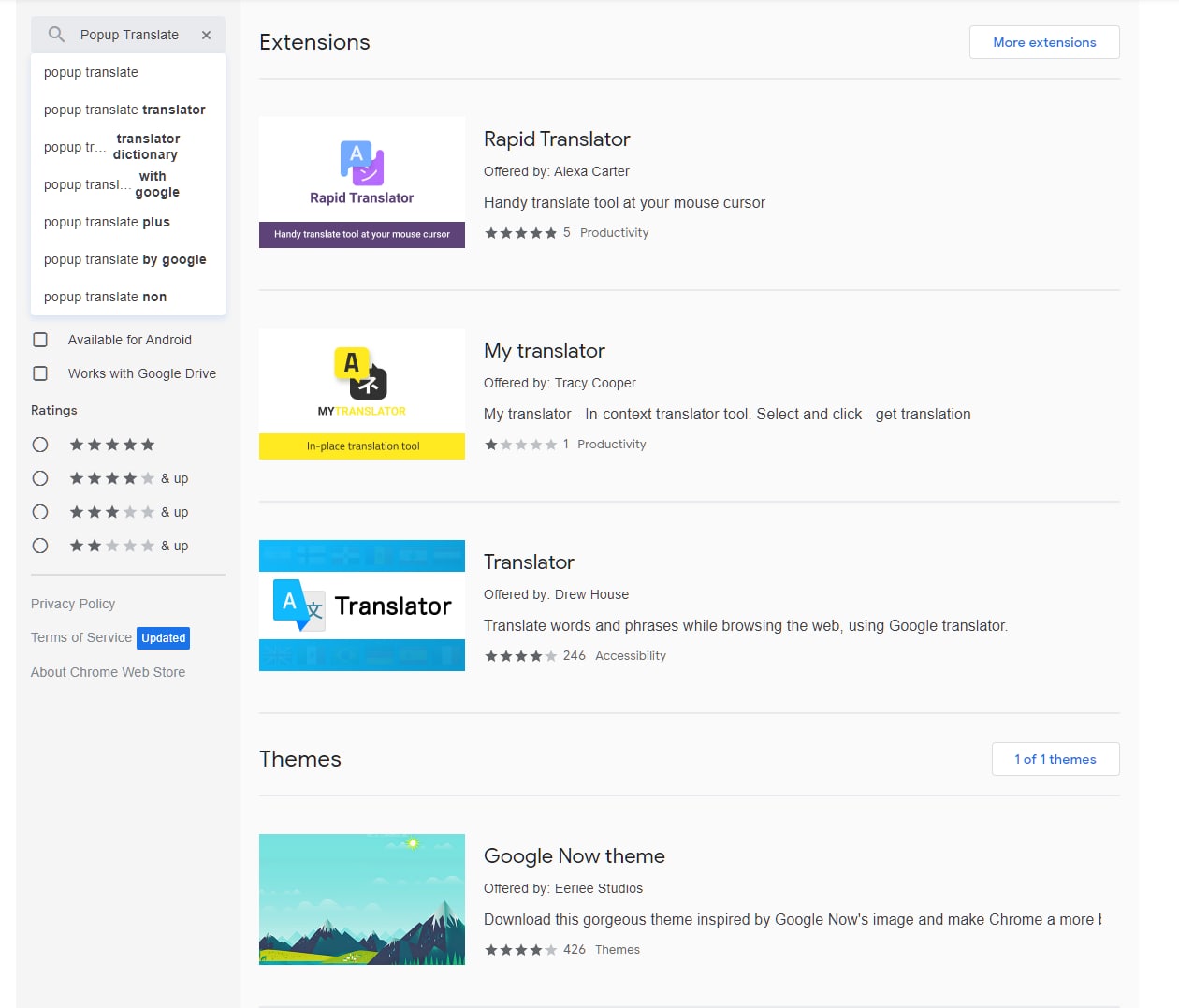
Task: Click the More extensions button
Action: coord(1044,42)
